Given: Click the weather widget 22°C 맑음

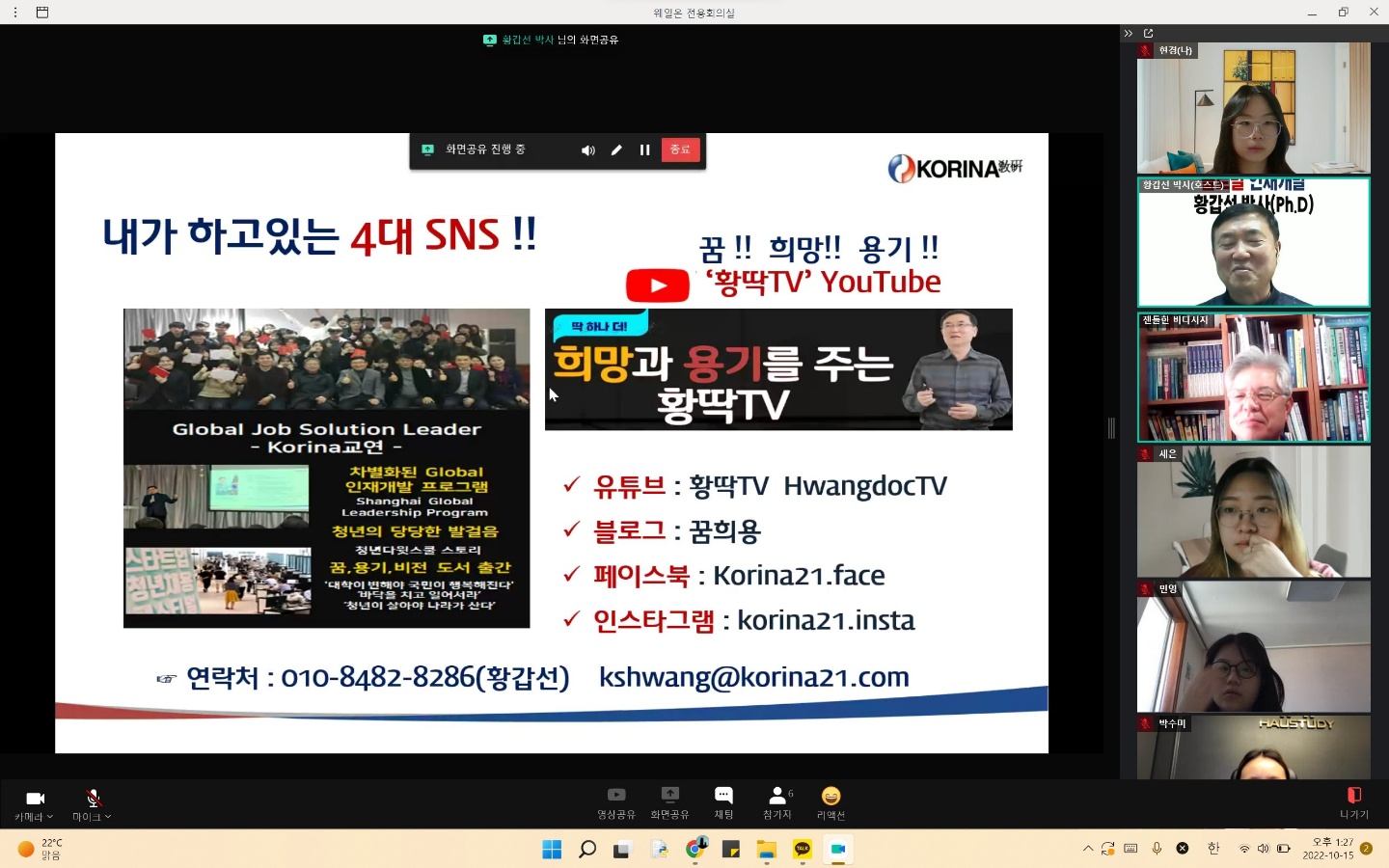Looking at the screenshot, I should click(41, 849).
